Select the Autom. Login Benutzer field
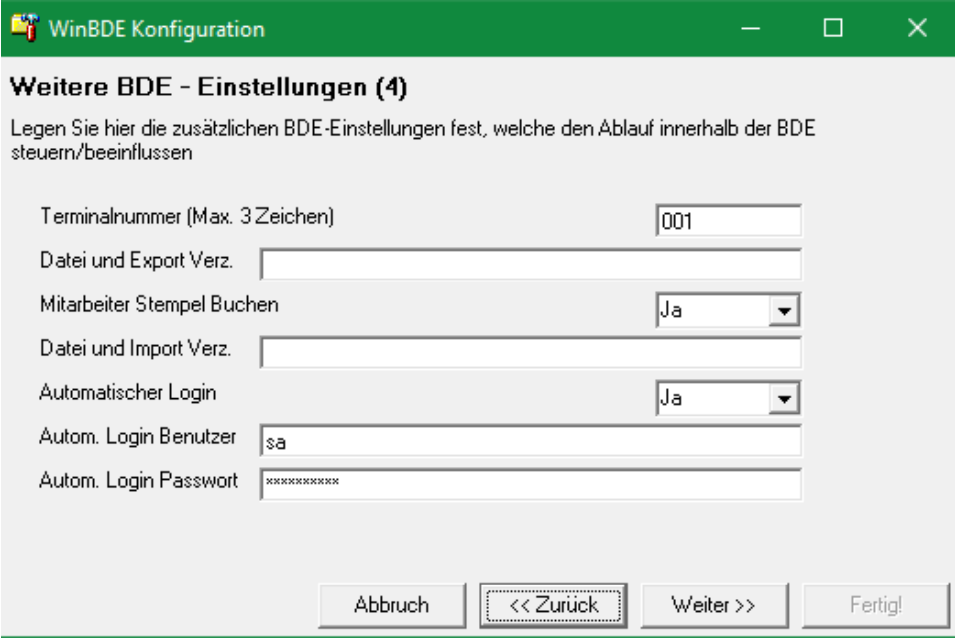The image size is (955, 638). point(530,441)
